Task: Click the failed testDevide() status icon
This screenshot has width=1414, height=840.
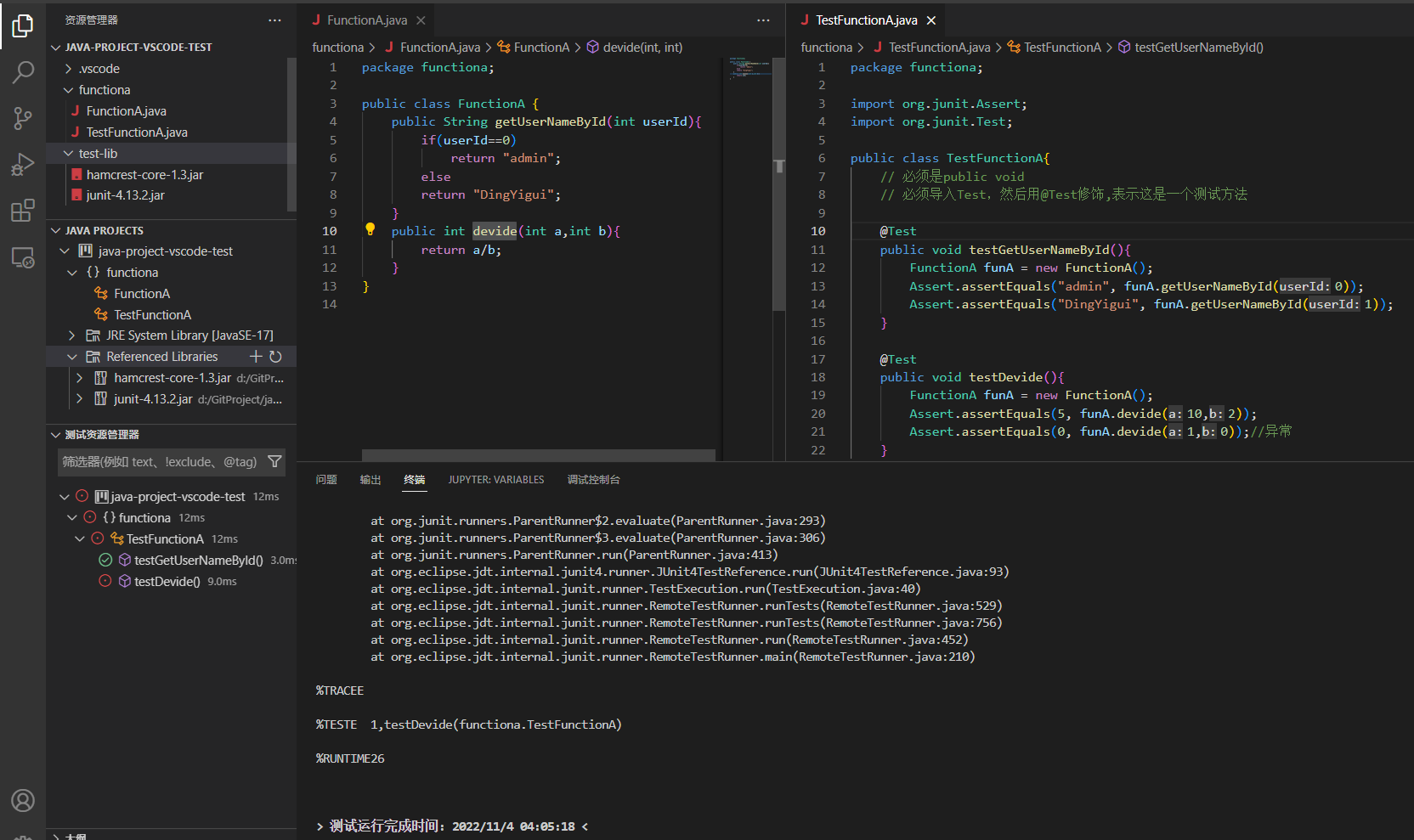Action: (x=105, y=581)
